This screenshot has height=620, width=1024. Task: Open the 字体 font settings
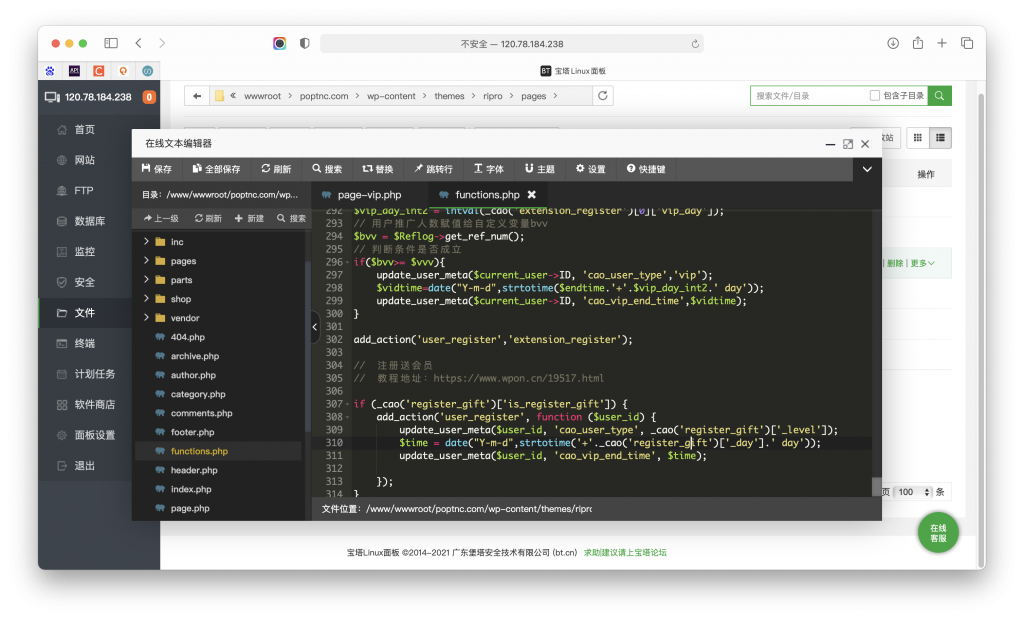click(x=489, y=169)
